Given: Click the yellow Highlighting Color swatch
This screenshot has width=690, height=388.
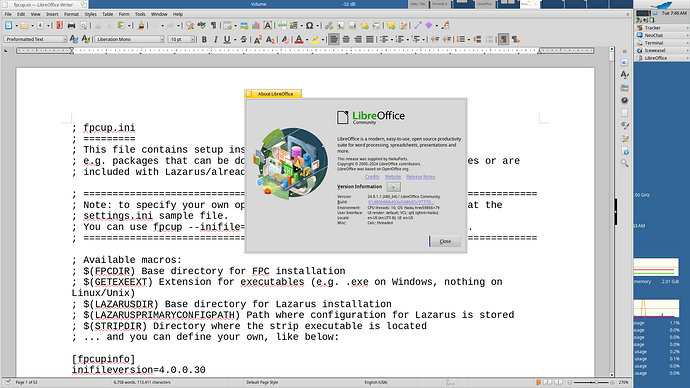Looking at the screenshot, I should (315, 39).
